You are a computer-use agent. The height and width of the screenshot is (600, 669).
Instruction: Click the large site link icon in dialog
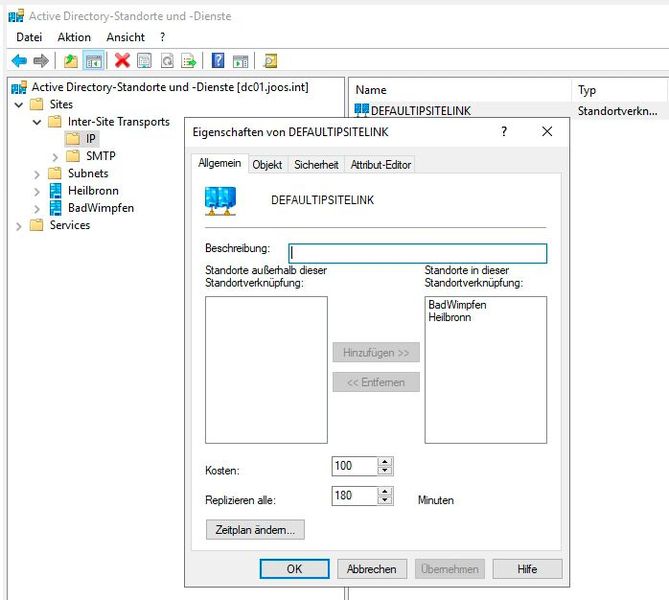220,201
